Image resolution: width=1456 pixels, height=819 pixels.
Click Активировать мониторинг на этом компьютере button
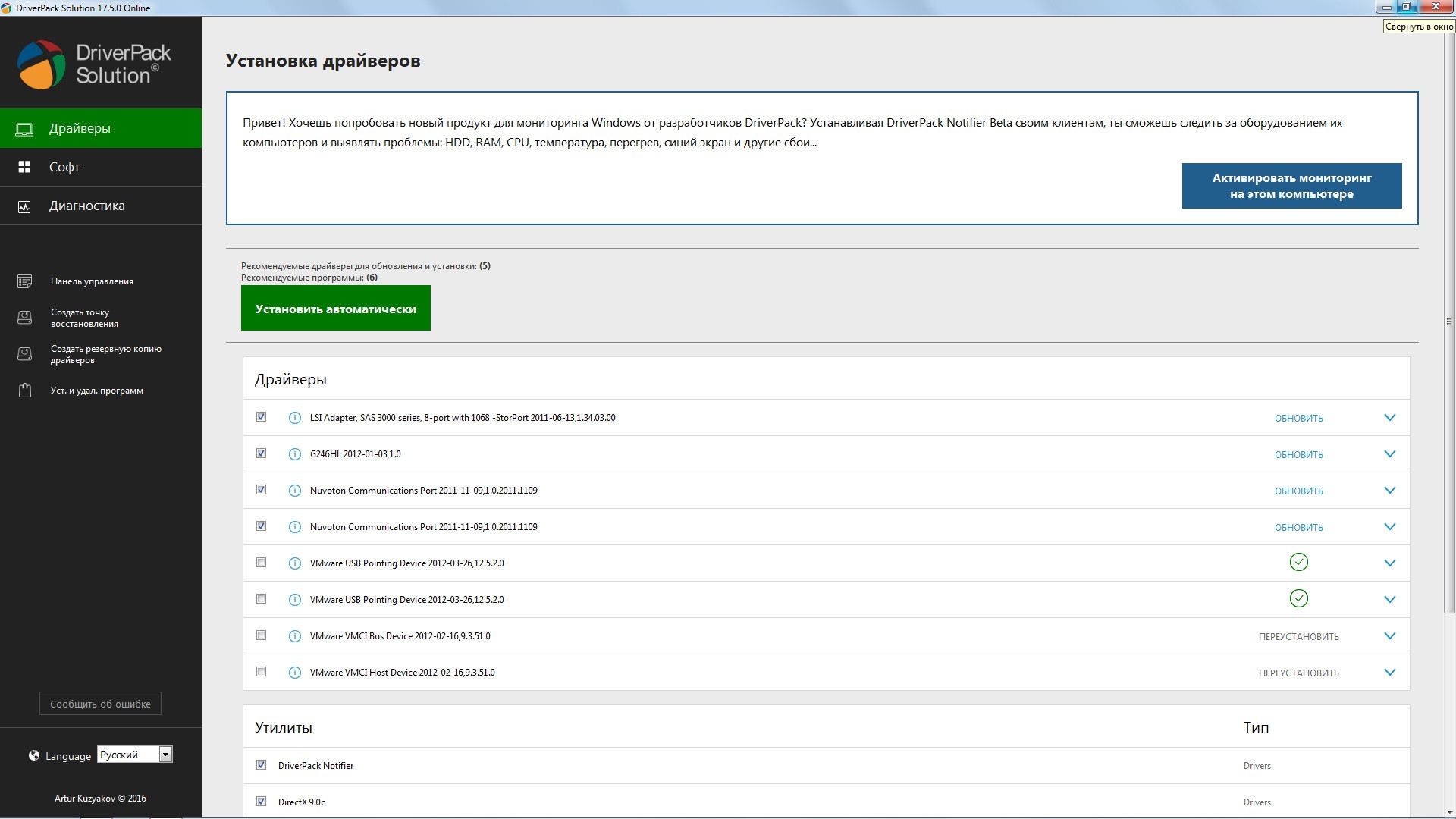(1291, 186)
